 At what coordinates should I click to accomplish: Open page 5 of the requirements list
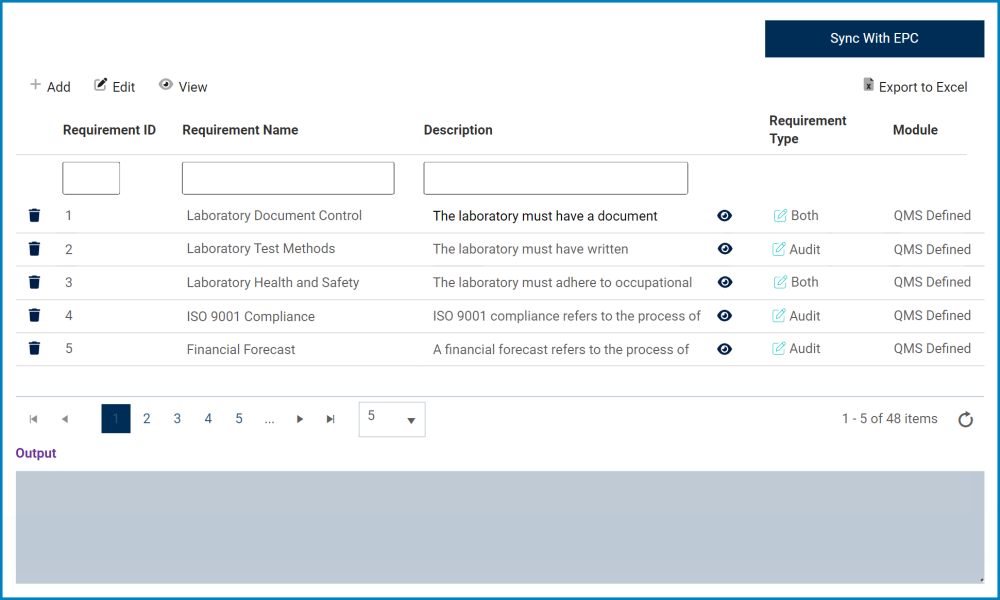point(239,419)
